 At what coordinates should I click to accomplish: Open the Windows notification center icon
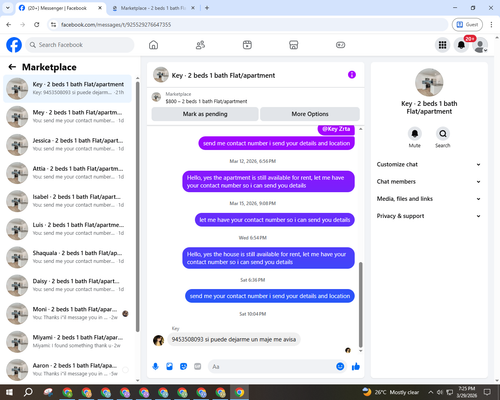click(487, 392)
